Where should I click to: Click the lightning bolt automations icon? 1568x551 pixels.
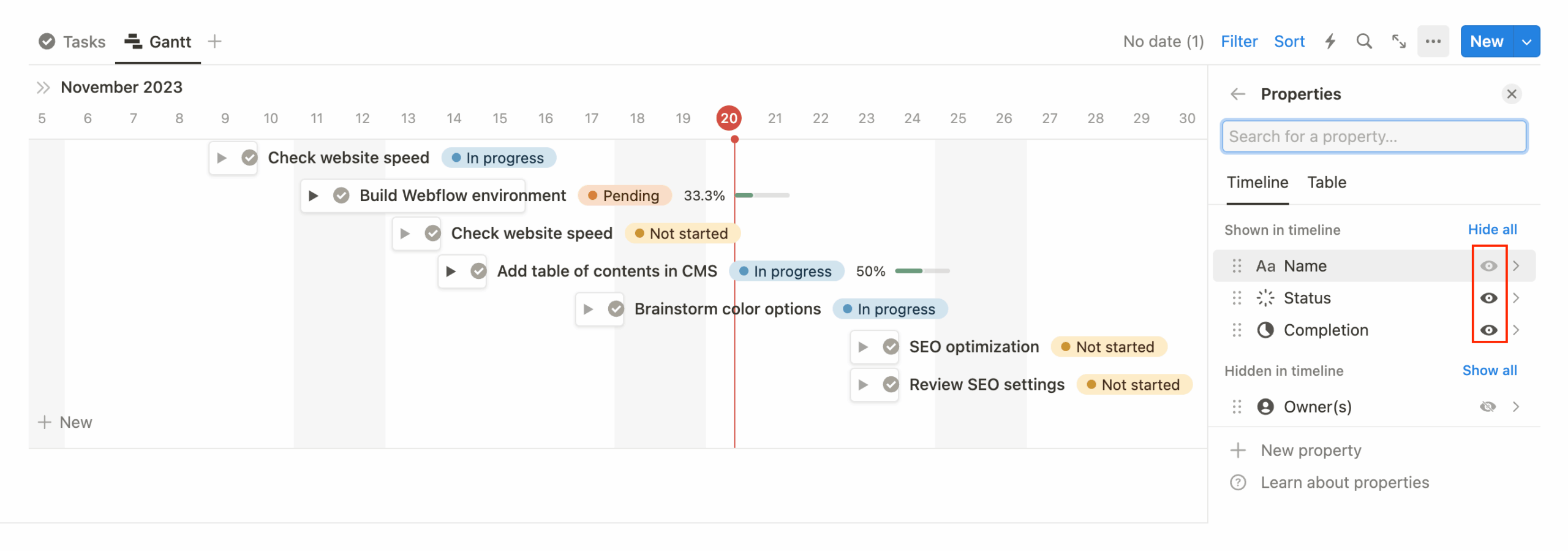1330,42
